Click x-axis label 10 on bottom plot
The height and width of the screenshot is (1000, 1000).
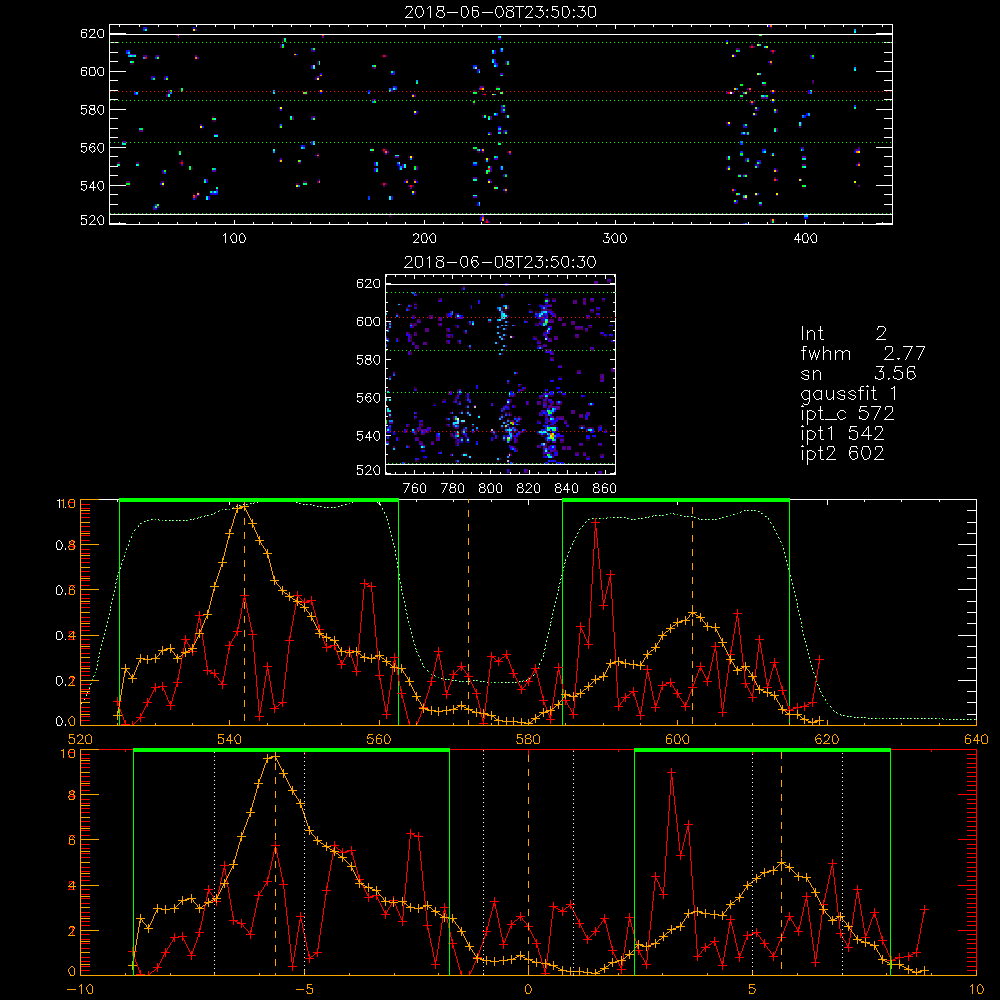click(x=976, y=990)
